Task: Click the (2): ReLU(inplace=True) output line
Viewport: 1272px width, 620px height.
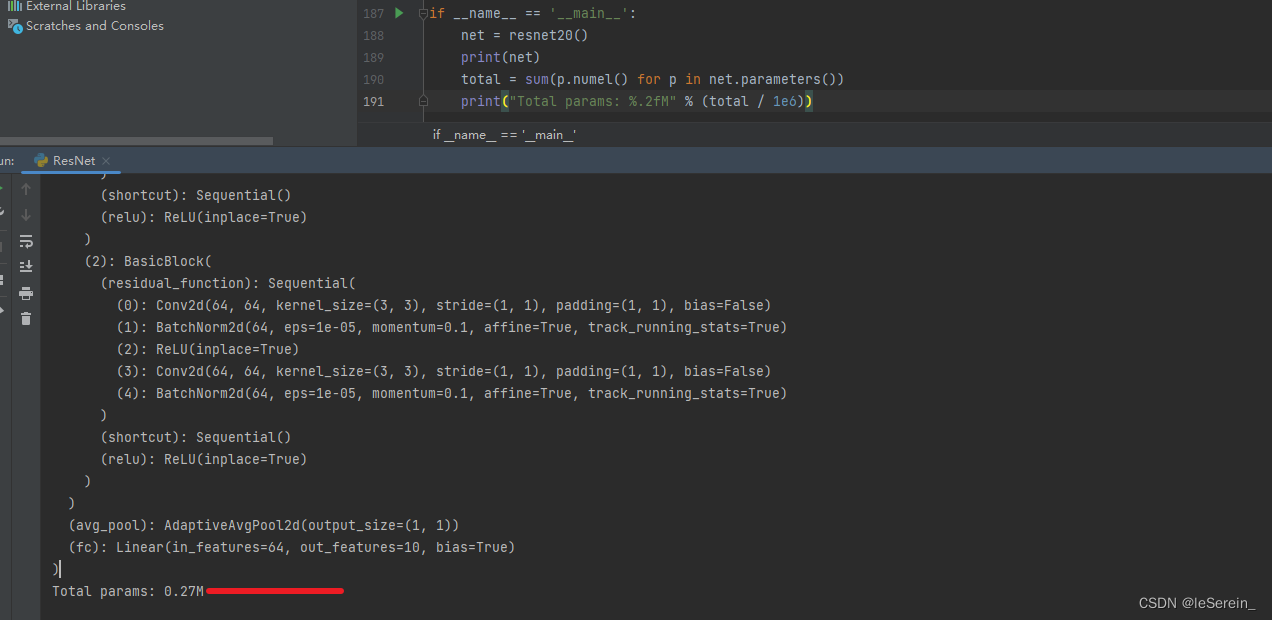Action: 208,349
